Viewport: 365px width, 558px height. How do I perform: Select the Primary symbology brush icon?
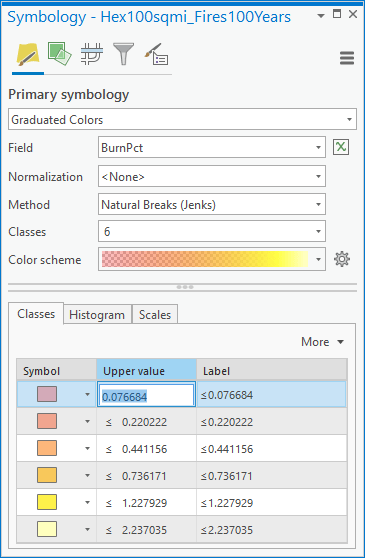[28, 55]
